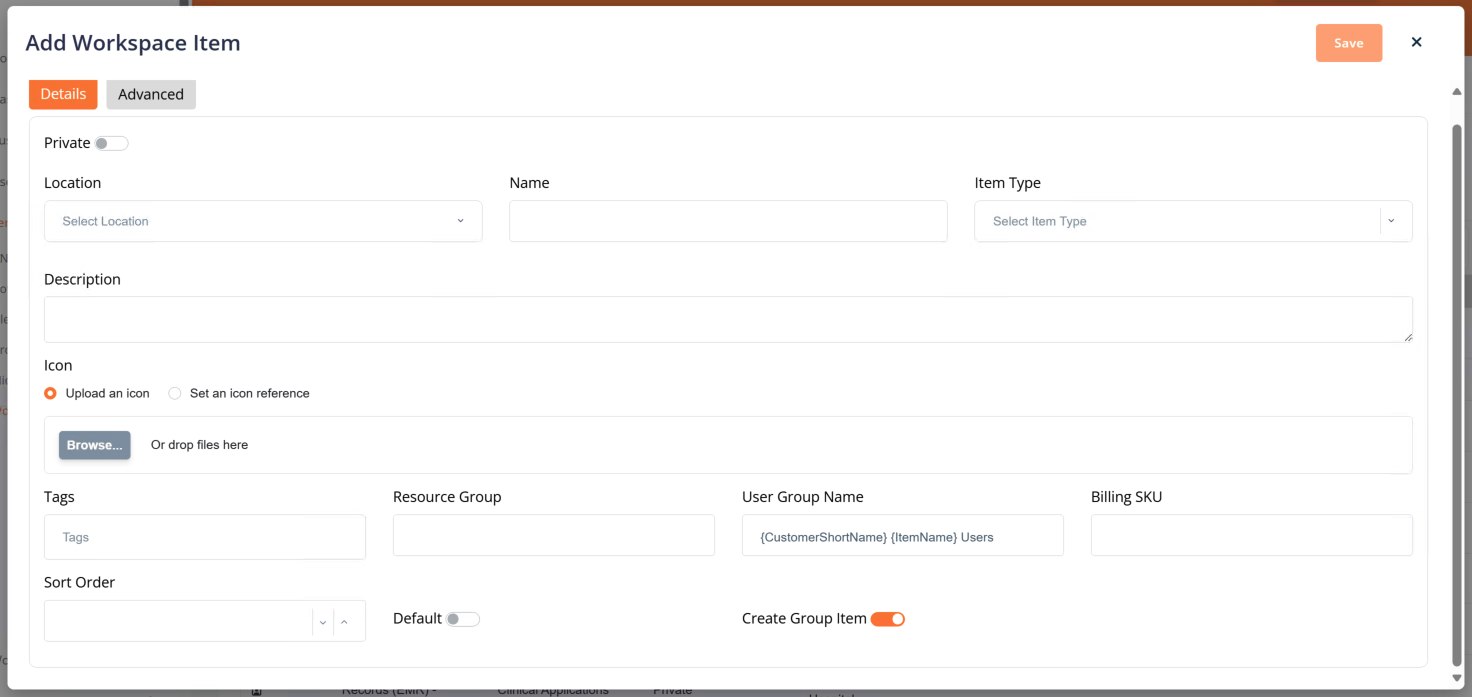Focus the Description text area
Screen dimensions: 1472x697
[727, 319]
